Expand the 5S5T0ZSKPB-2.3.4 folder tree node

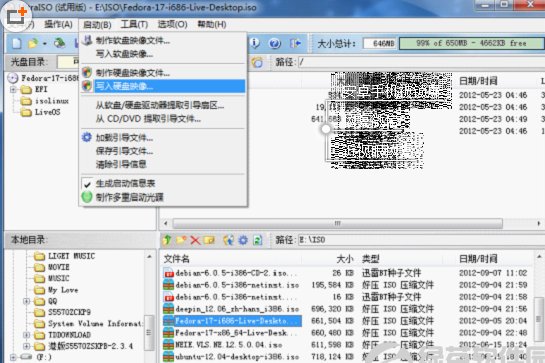coord(26,346)
